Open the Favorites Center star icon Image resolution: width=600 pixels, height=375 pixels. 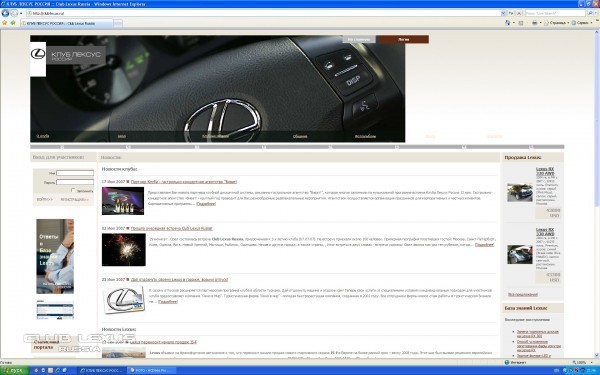click(5, 23)
